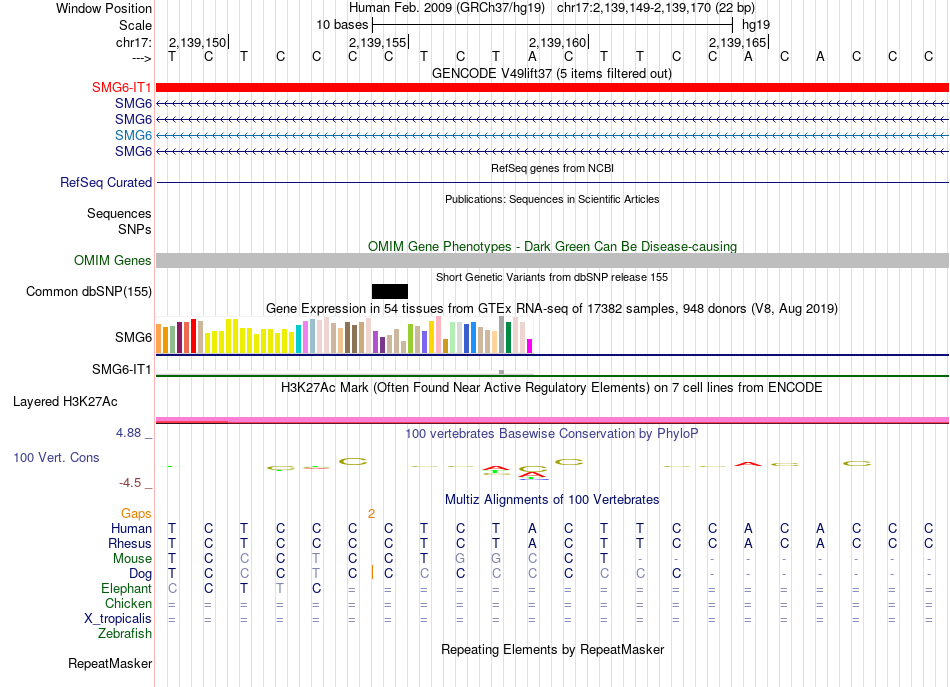Click the Sequences publications label

click(x=119, y=213)
